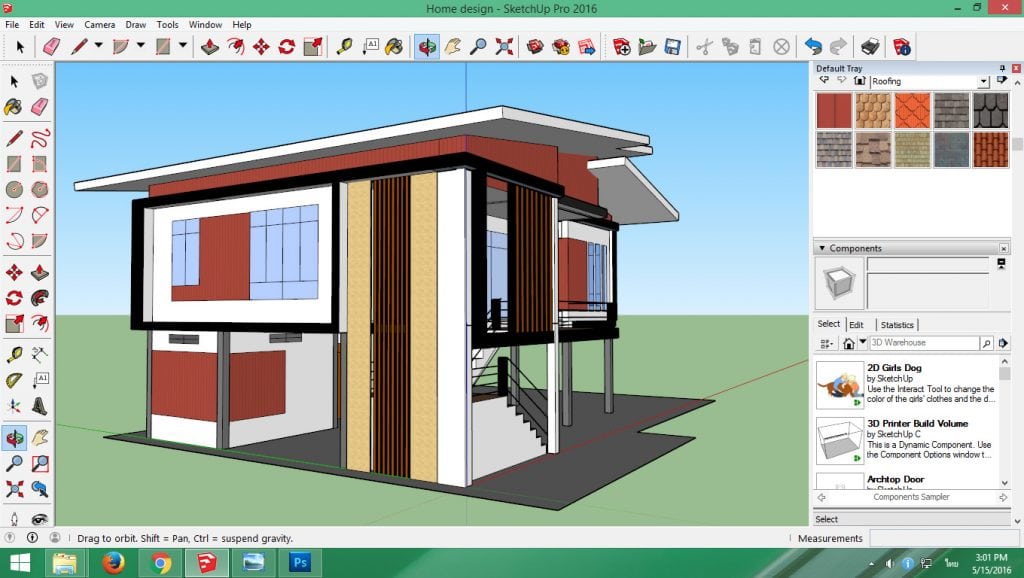
Task: Open Firefox from the taskbar
Action: [x=113, y=562]
